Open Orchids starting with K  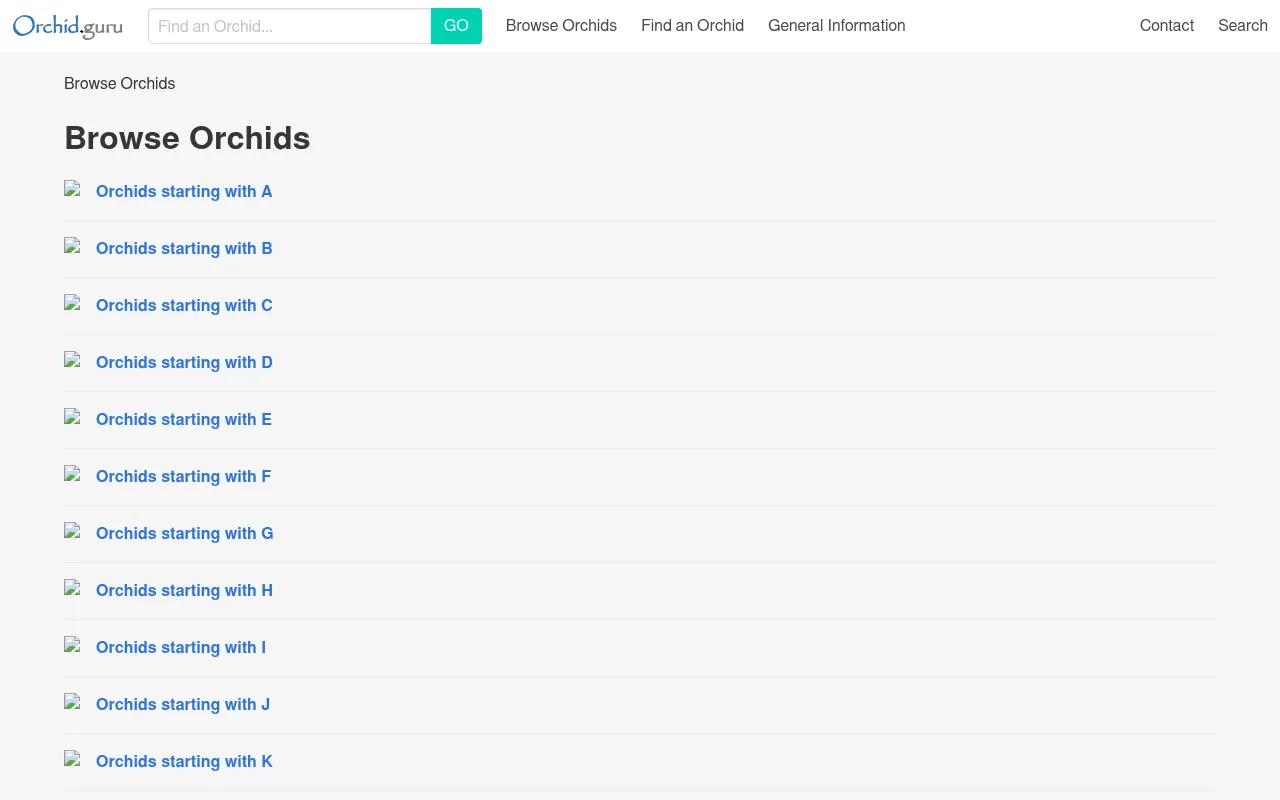184,761
